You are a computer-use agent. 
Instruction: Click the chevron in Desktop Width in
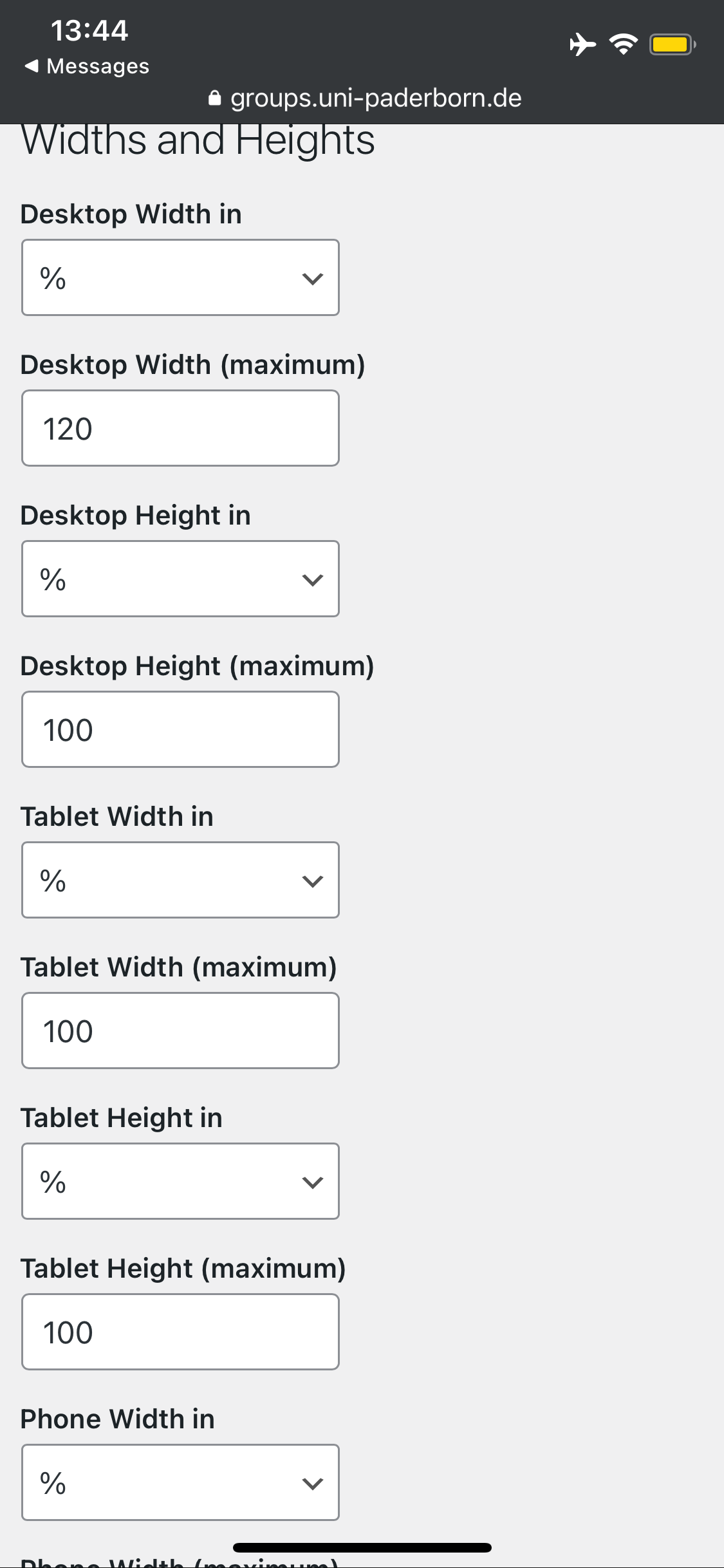coord(313,279)
